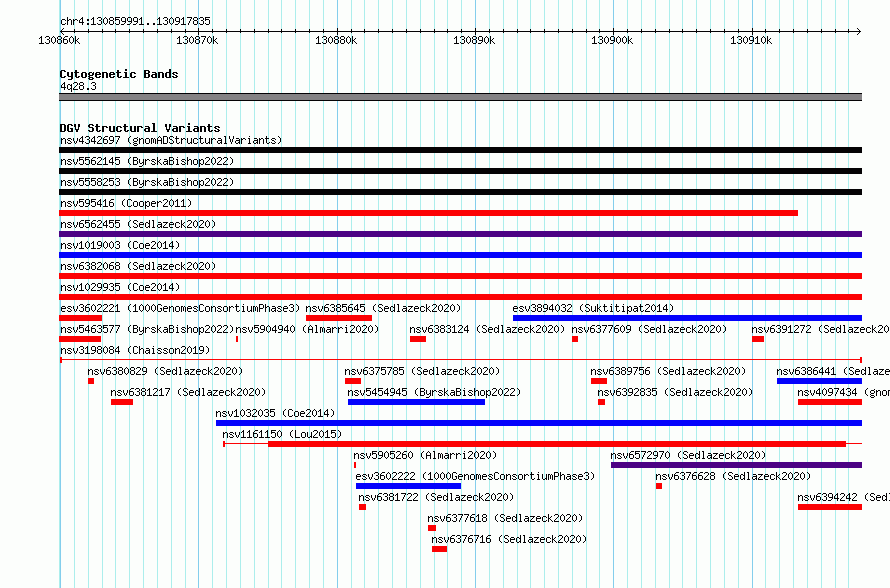
Task: Select the nsv6380829 Sedlazeck2020 label
Action: tap(165, 371)
